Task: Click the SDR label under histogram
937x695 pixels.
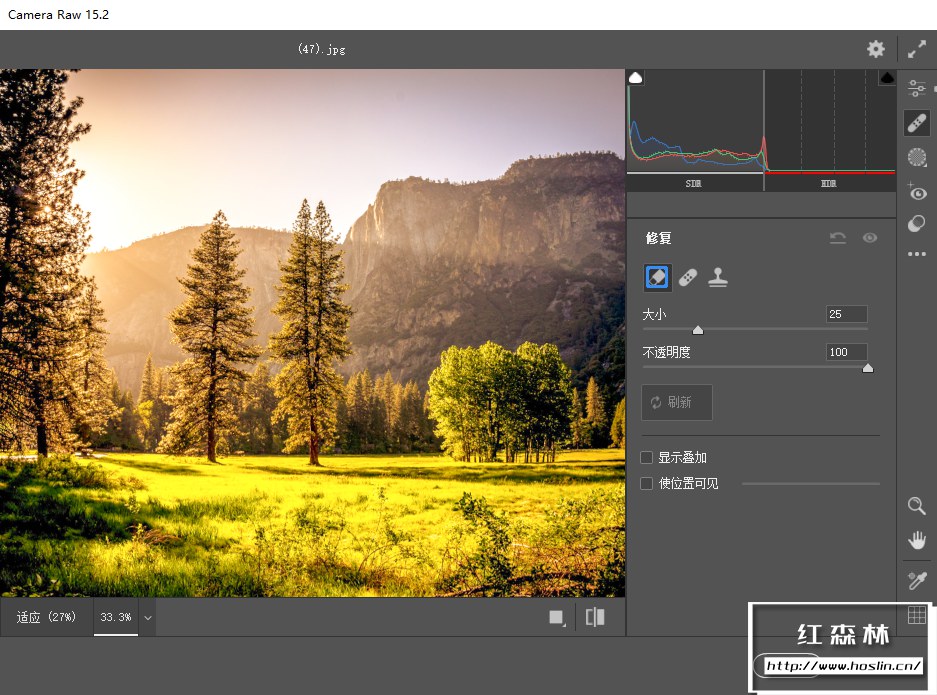Action: [x=693, y=183]
